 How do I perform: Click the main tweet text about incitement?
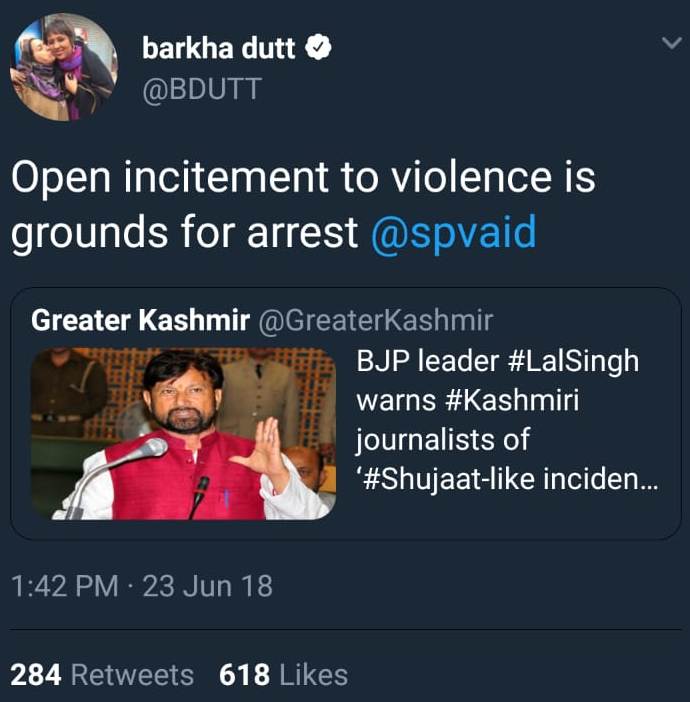click(x=303, y=205)
